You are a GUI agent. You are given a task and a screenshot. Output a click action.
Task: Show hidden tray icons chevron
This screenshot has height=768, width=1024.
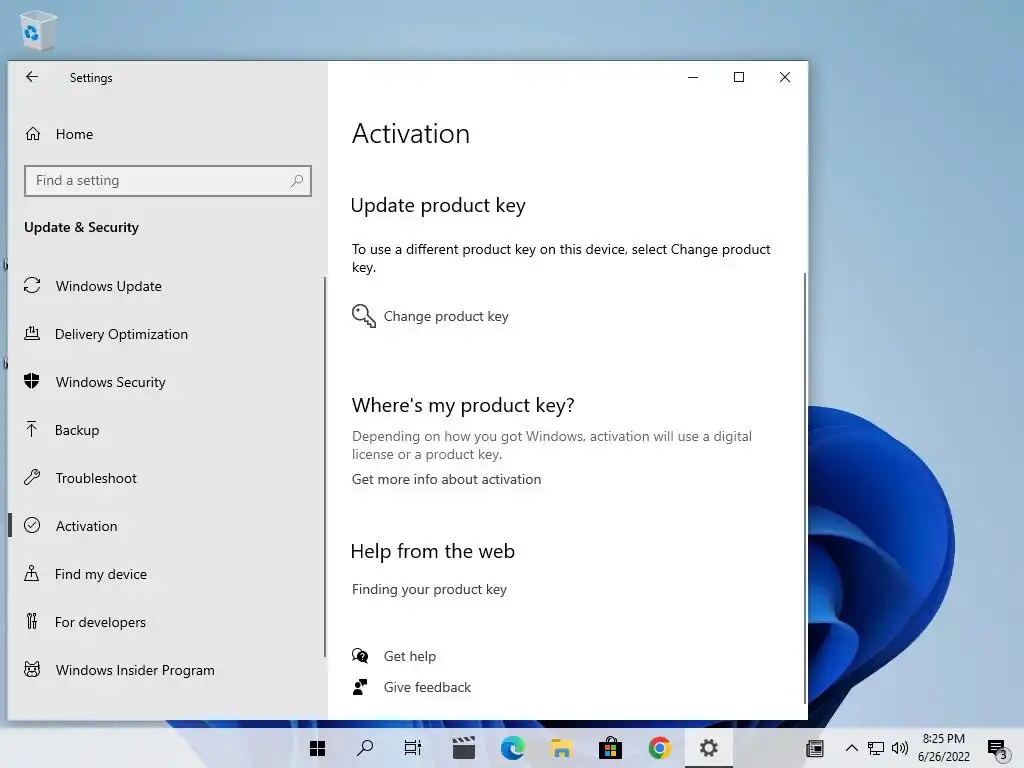click(852, 749)
